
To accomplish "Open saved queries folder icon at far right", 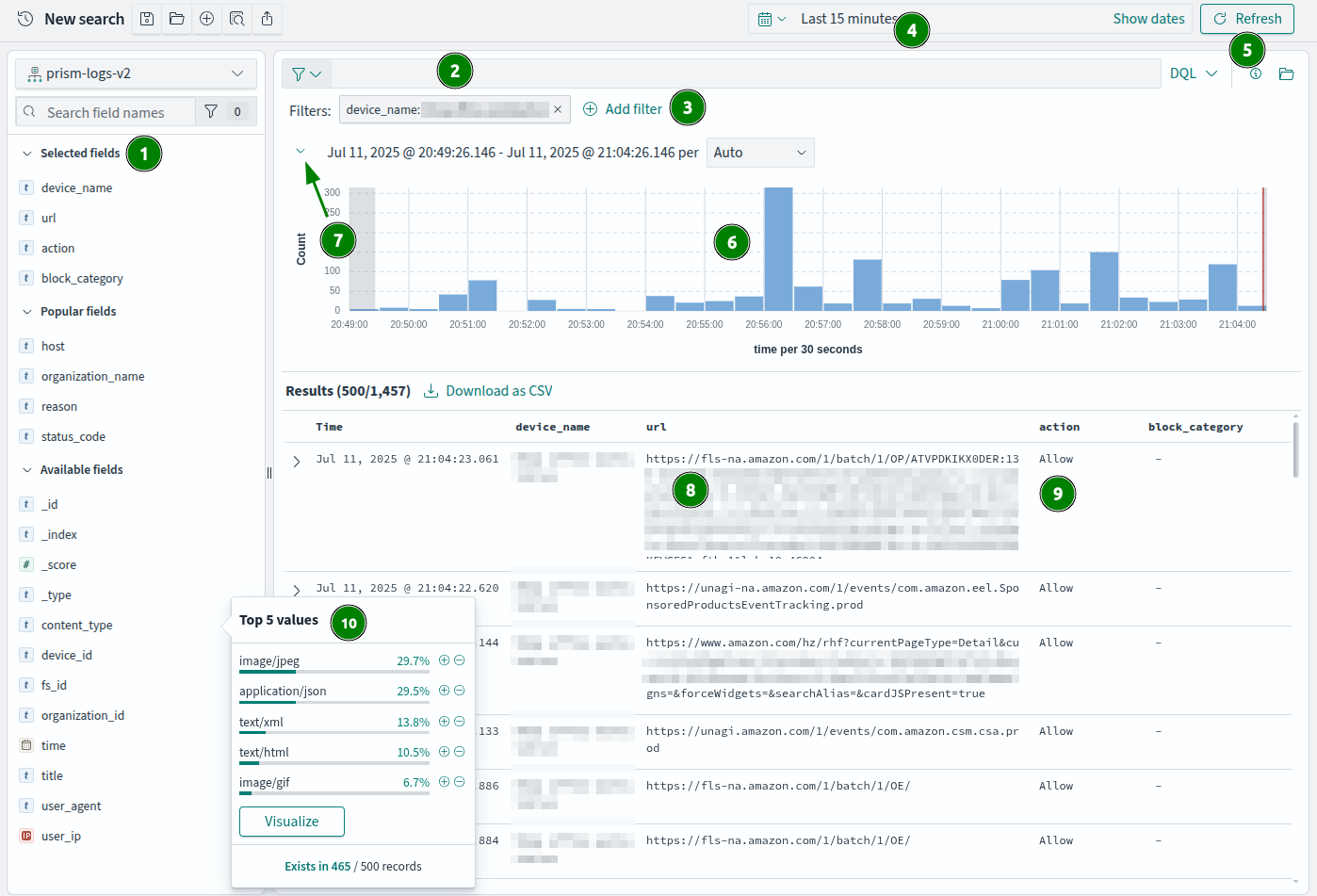I will 1286,73.
